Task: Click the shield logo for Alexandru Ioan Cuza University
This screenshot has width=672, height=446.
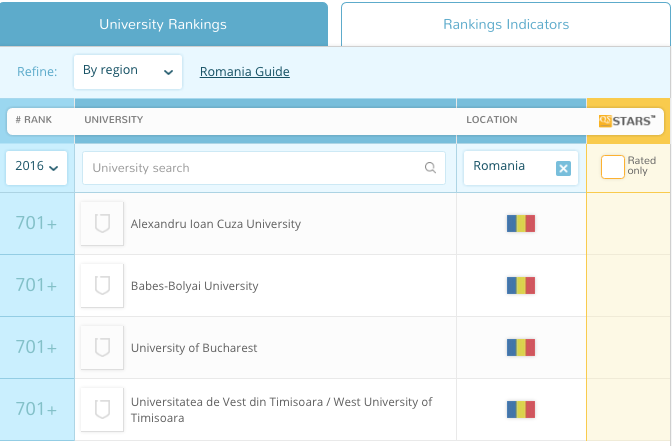Action: (102, 224)
